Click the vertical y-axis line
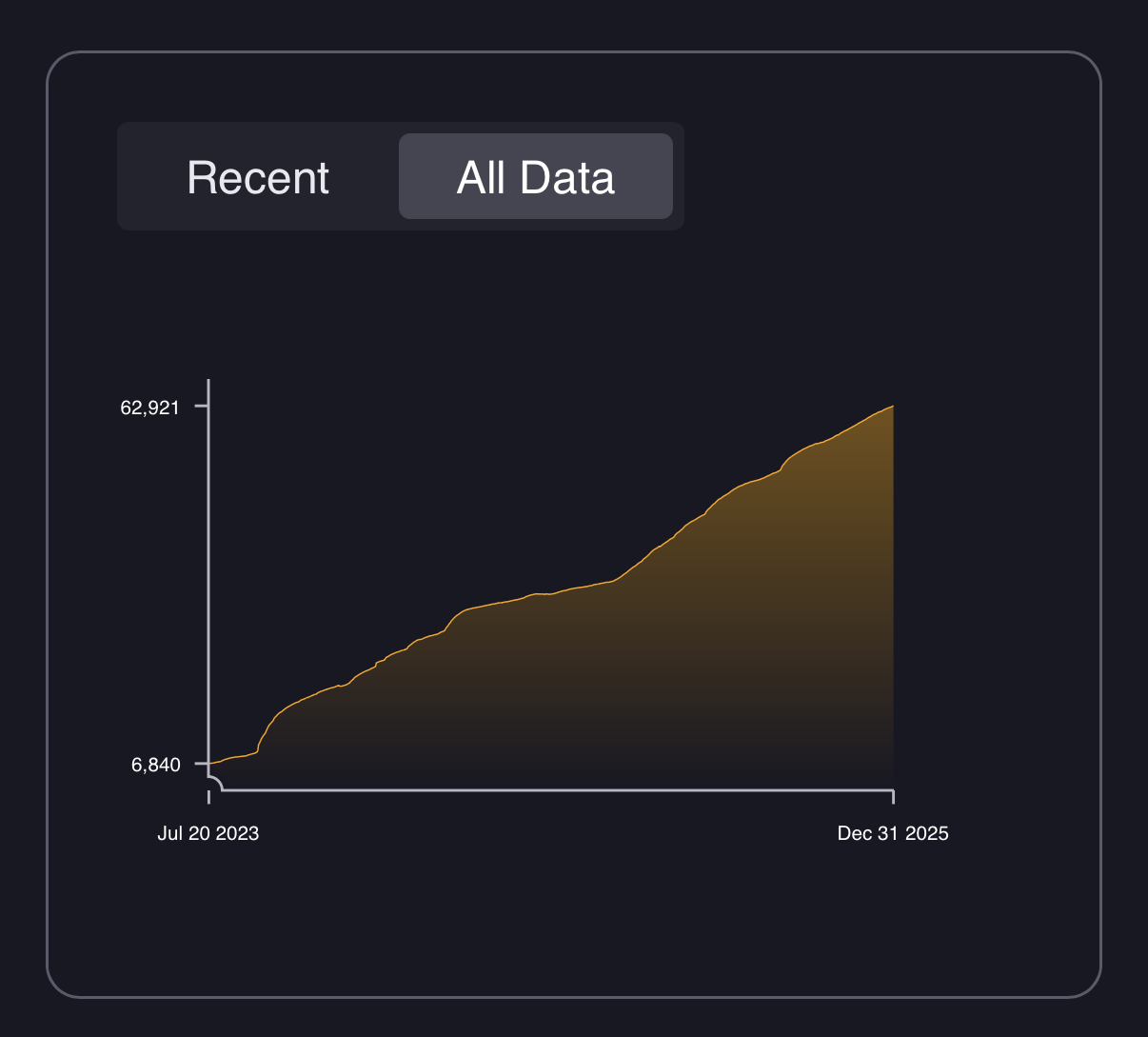 coord(208,571)
